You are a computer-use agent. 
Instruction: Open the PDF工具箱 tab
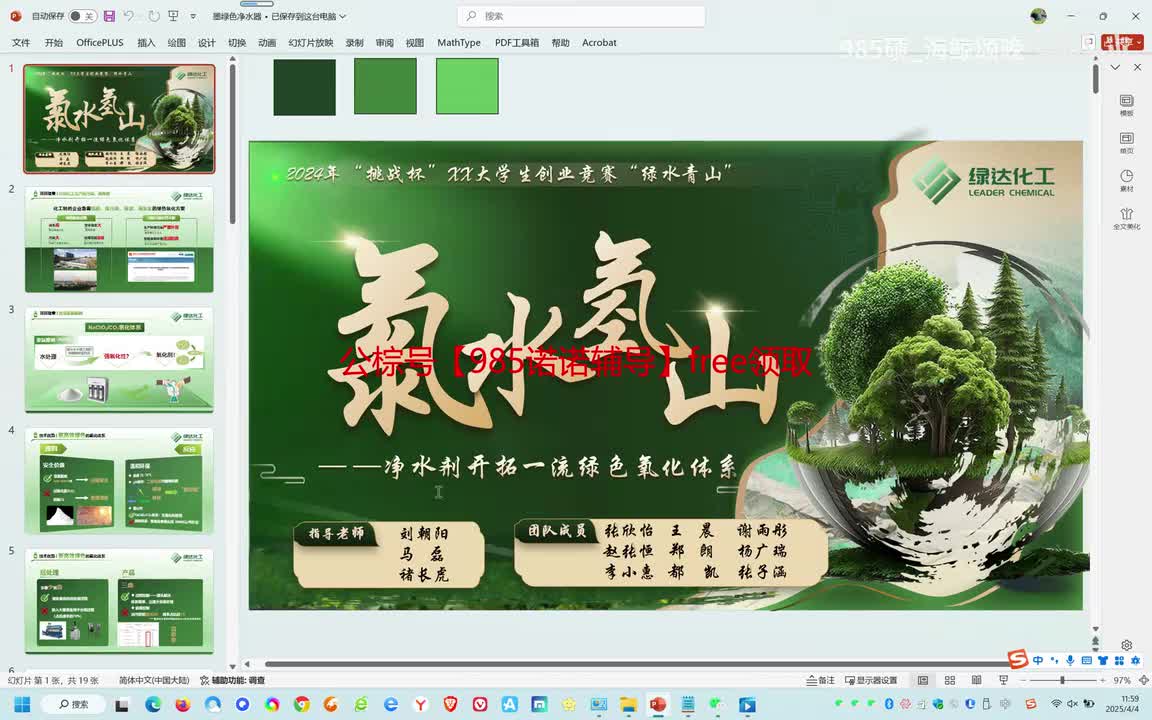click(516, 43)
